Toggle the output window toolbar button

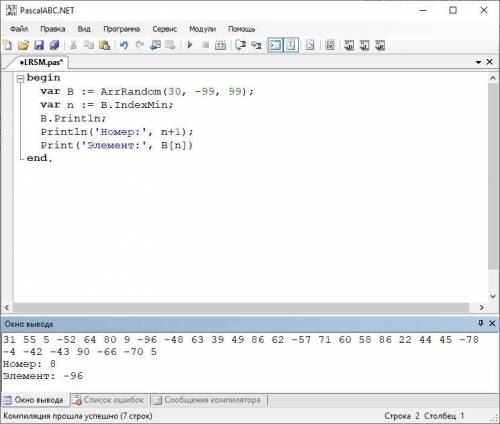coord(275,45)
